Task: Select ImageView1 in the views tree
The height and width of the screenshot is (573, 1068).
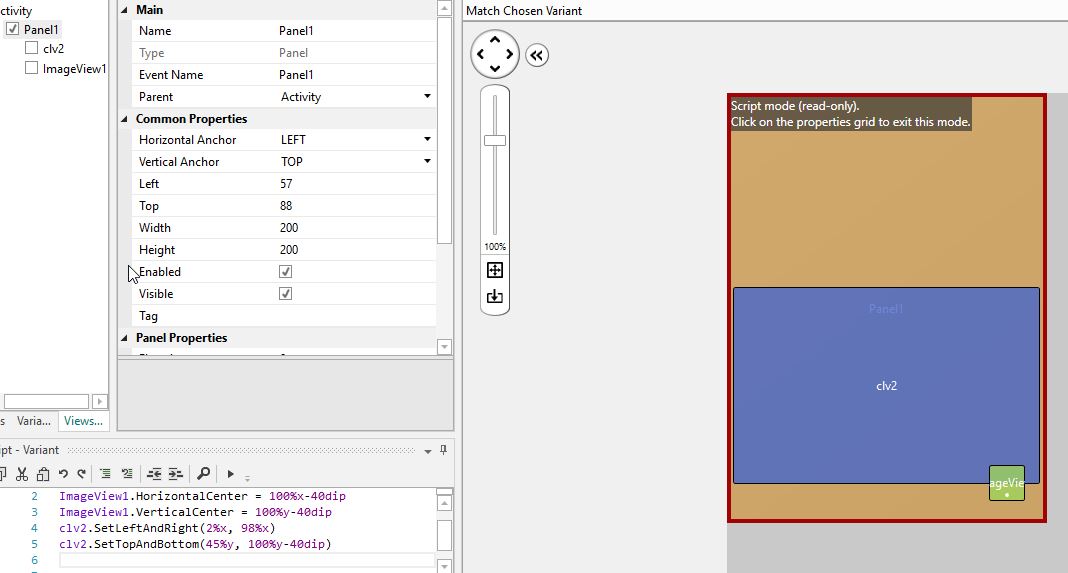Action: 74,68
